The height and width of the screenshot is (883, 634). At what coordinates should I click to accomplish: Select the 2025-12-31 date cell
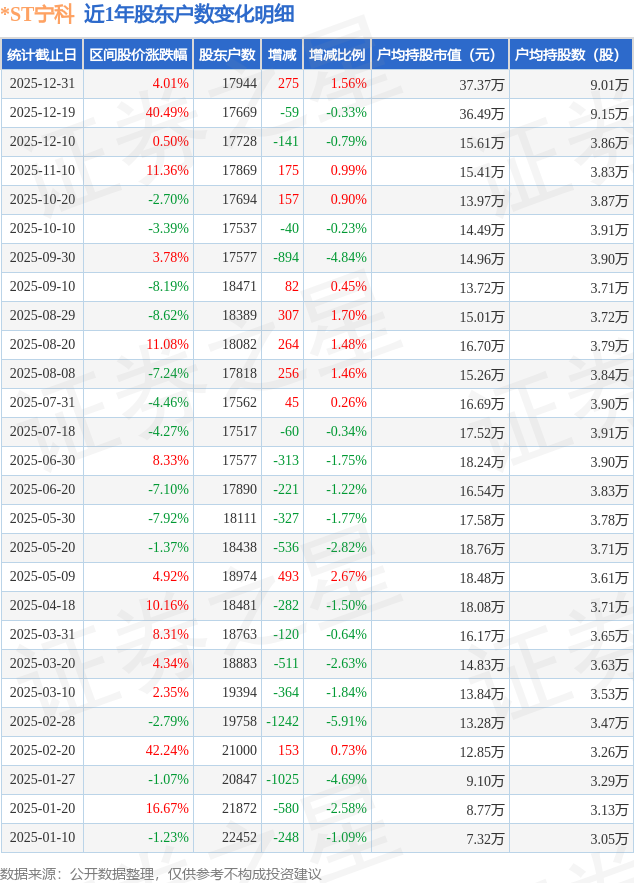pyautogui.click(x=42, y=84)
